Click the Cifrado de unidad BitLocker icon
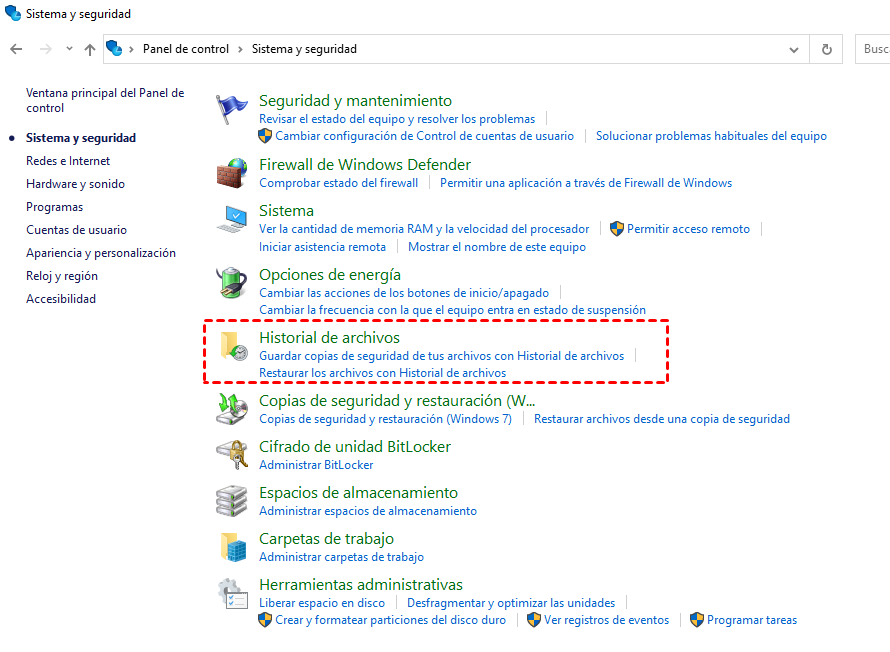890x652 pixels. (x=233, y=455)
